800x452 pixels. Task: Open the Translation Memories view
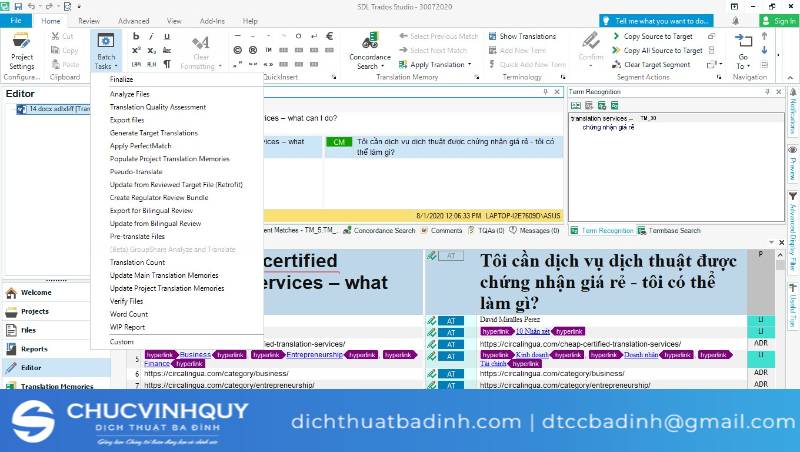pyautogui.click(x=56, y=386)
